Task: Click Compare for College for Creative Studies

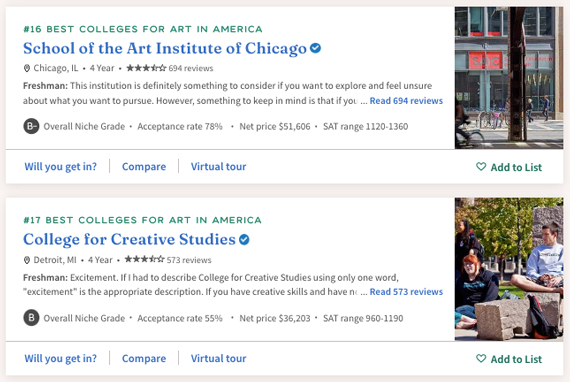Action: point(144,359)
